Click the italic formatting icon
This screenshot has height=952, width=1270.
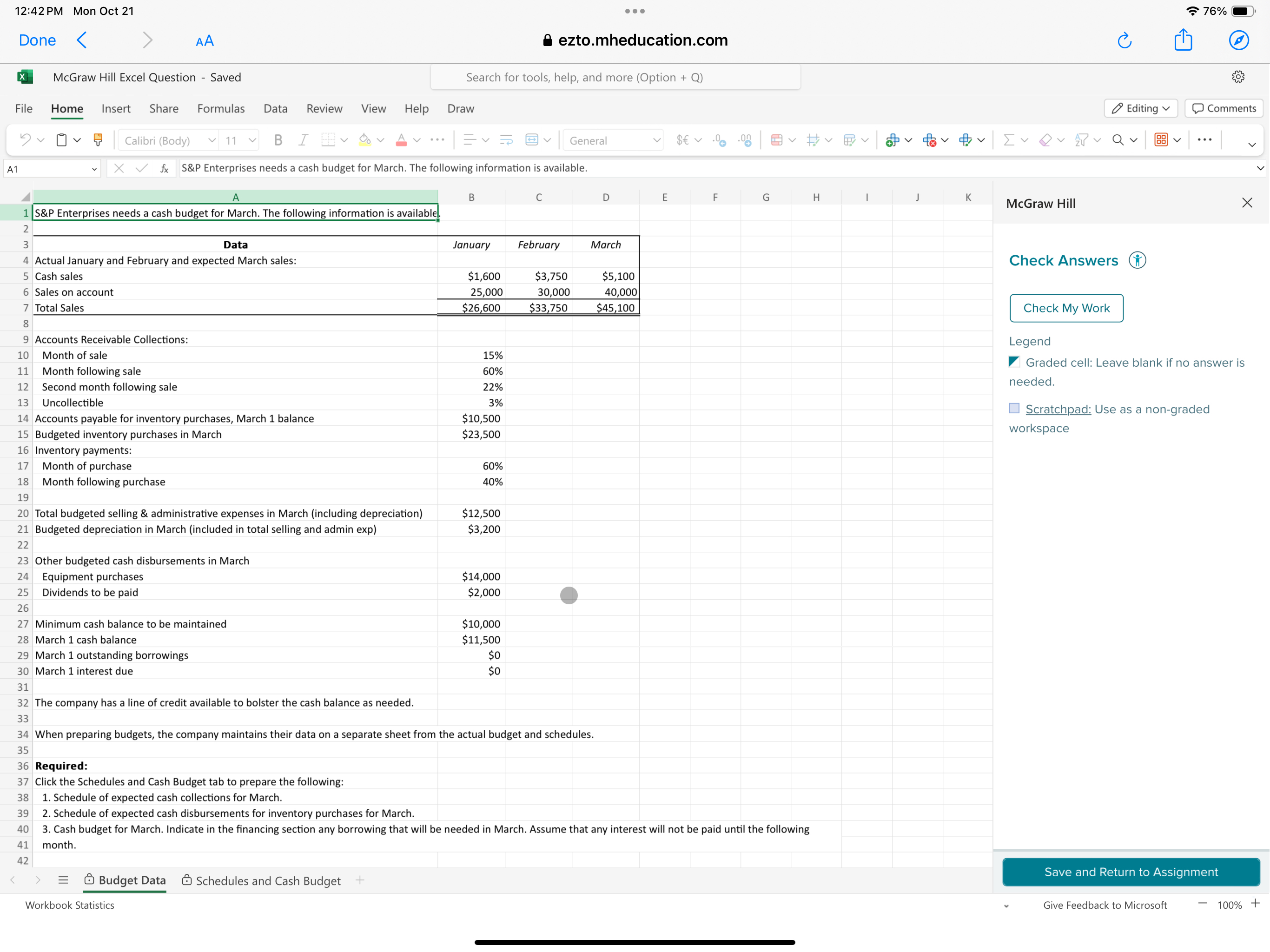(x=303, y=140)
